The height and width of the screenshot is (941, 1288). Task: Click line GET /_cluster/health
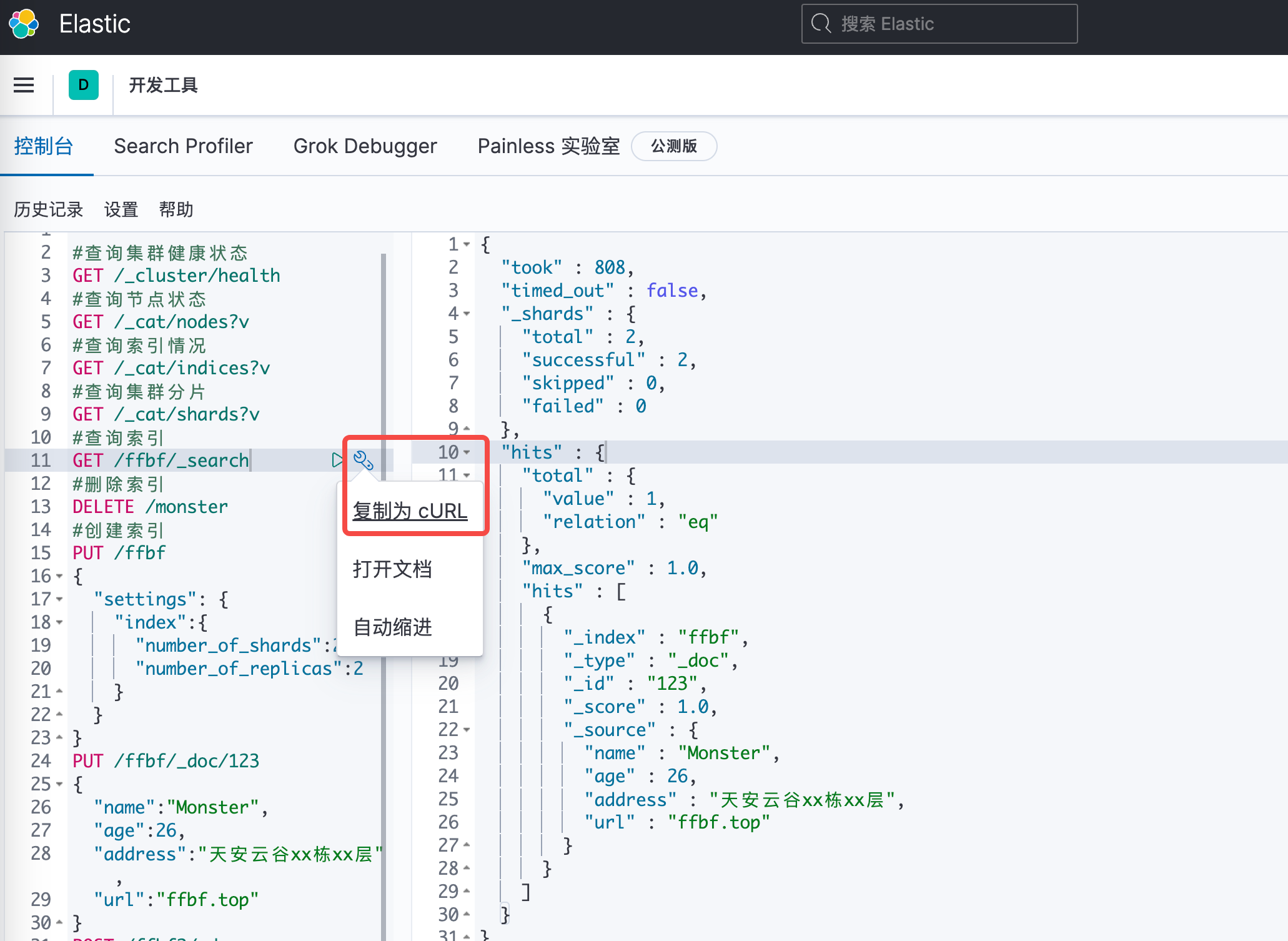176,276
